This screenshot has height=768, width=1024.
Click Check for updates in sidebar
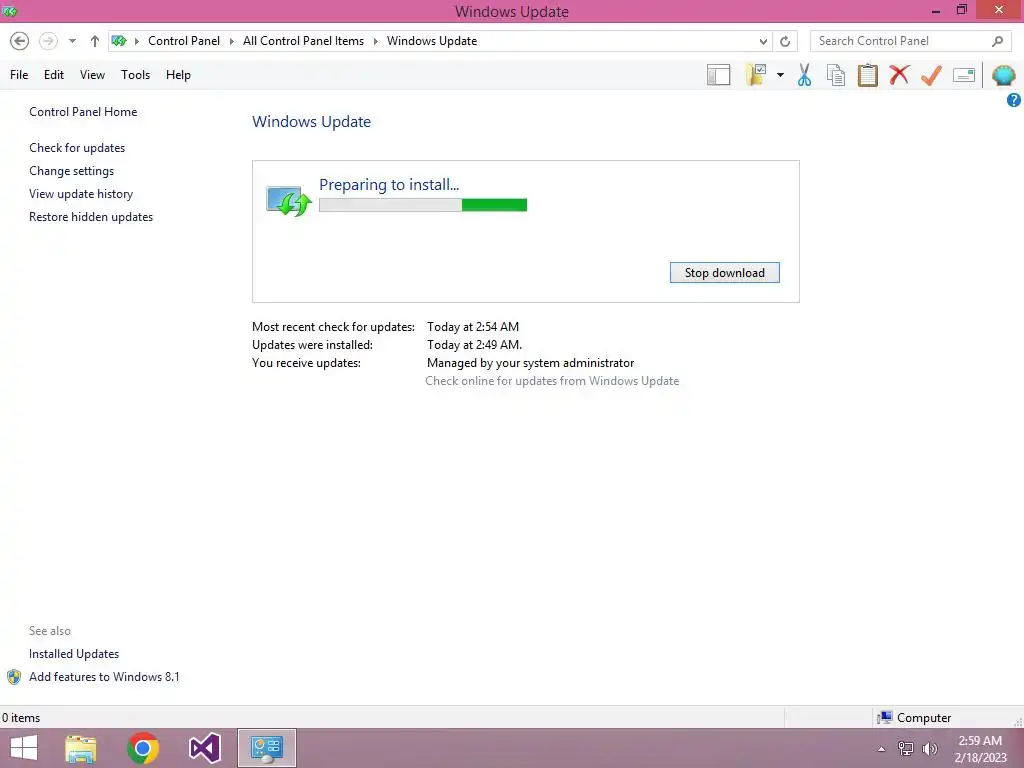[x=77, y=148]
